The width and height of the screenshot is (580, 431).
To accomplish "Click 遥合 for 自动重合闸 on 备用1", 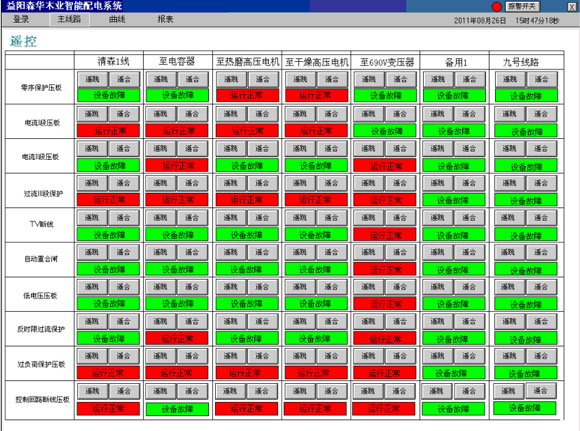I will coord(469,252).
